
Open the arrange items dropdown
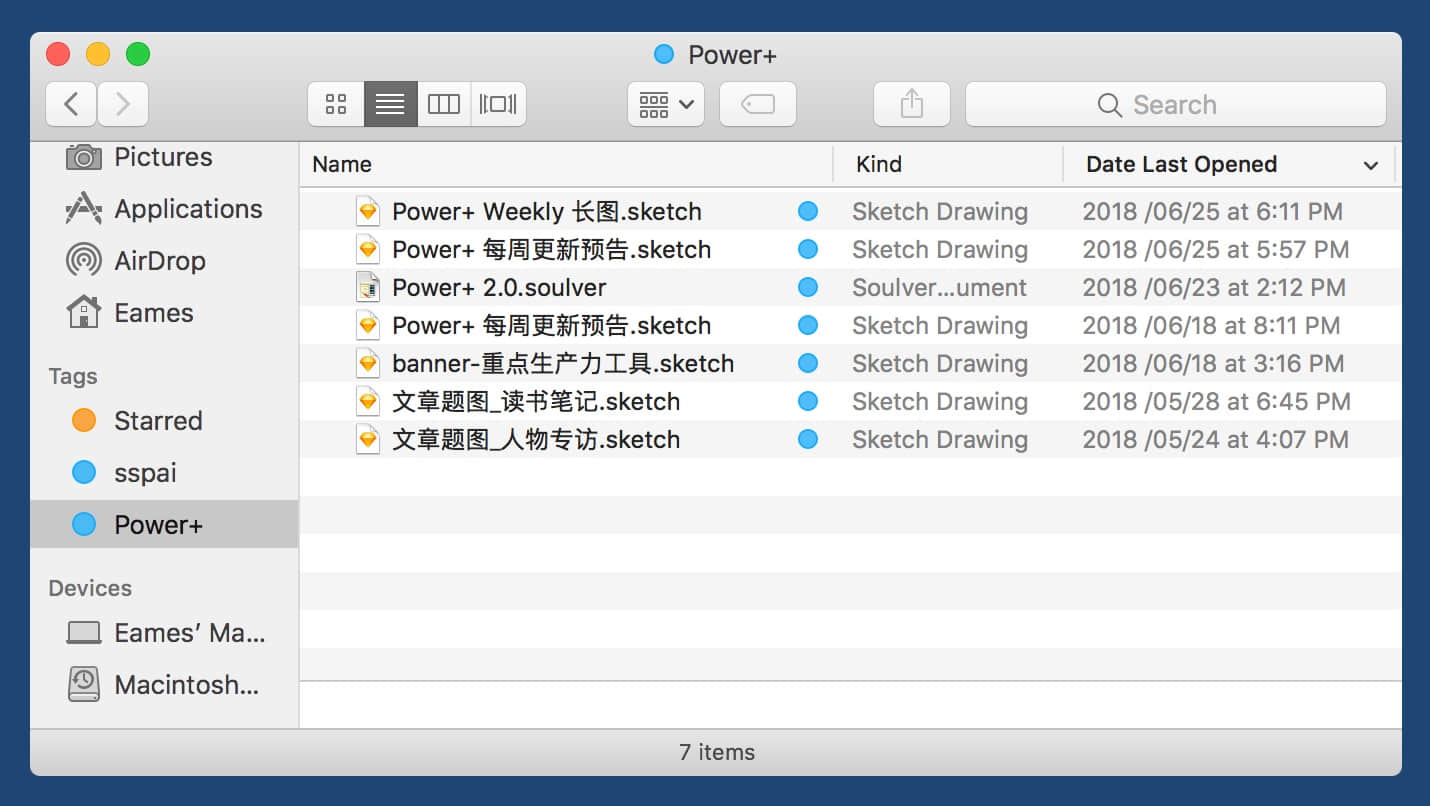pyautogui.click(x=665, y=104)
